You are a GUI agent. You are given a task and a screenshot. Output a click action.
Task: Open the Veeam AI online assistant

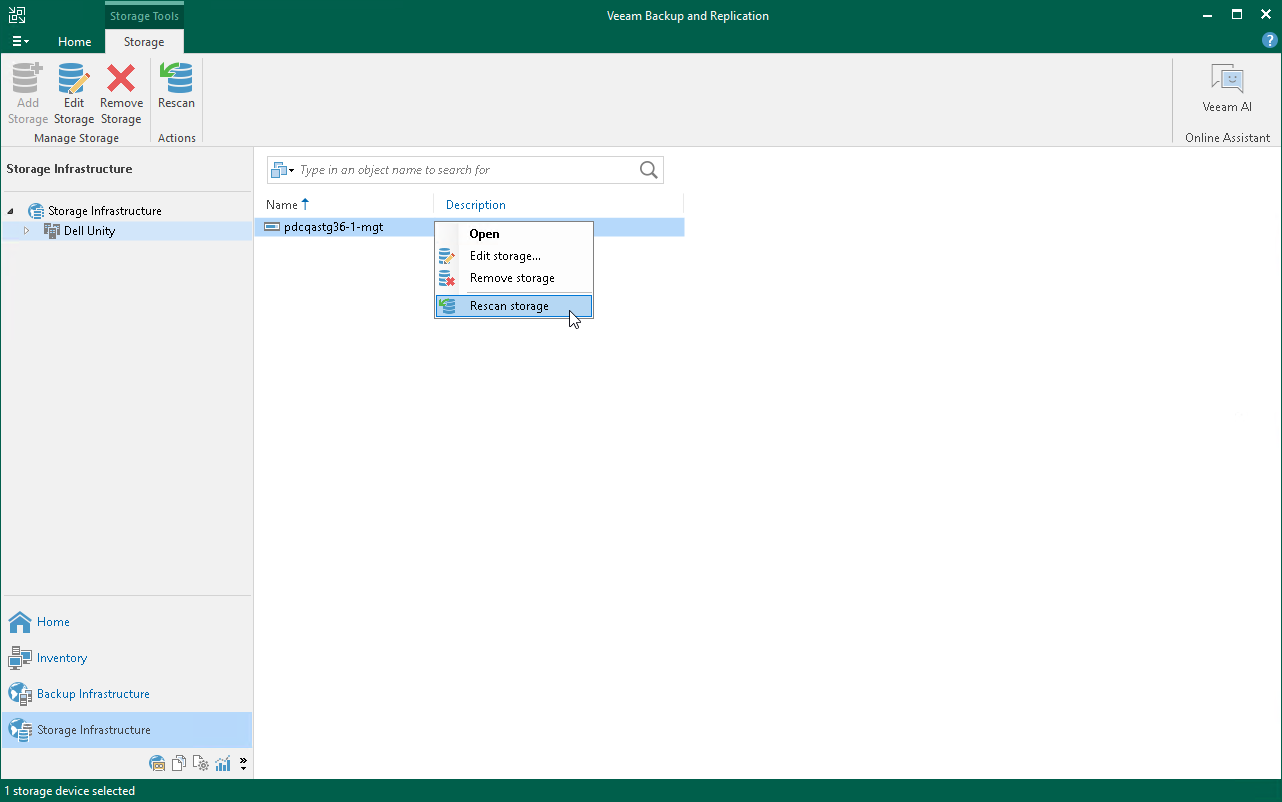click(x=1227, y=89)
